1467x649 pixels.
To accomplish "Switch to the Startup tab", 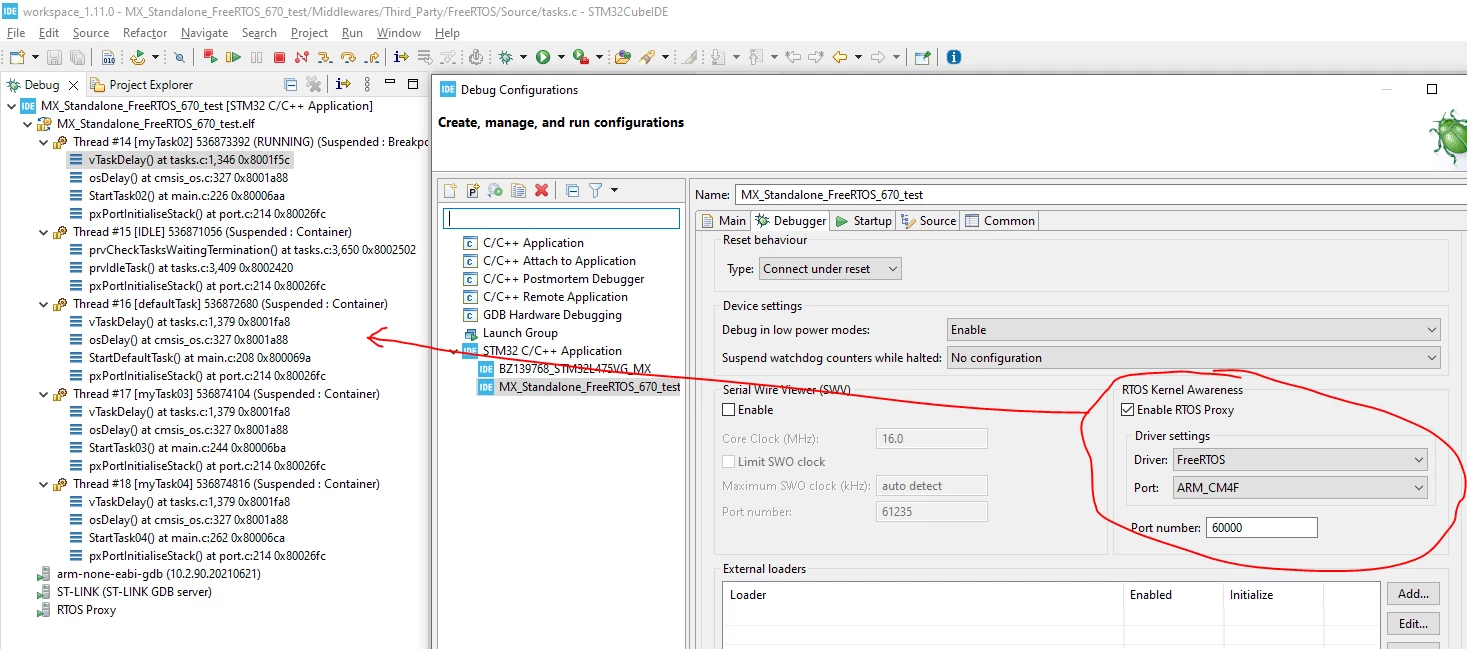I will coord(863,221).
